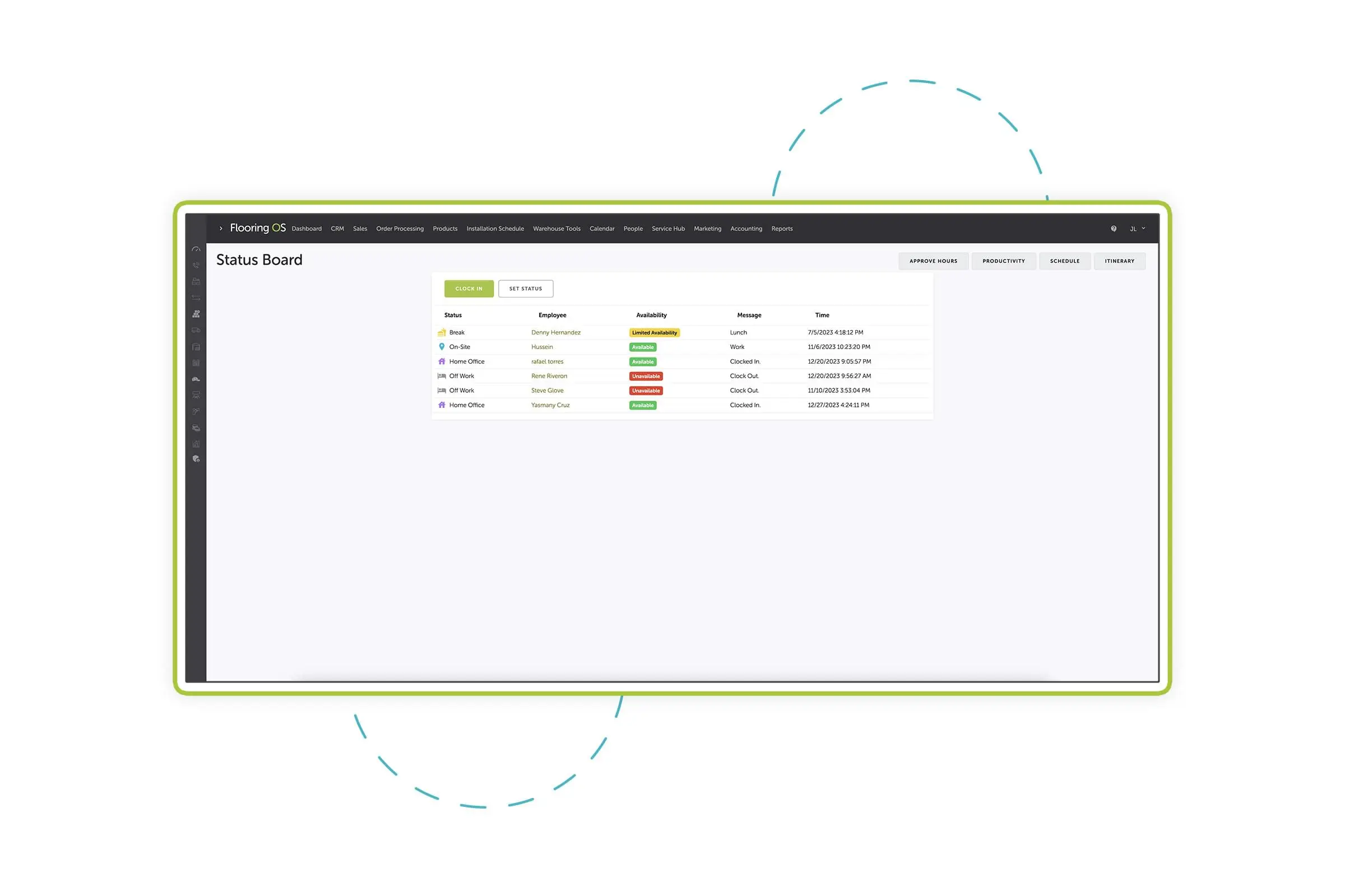Open the dashboard speedometer icon in sidebar
Screen dimensions: 1345x896
pyautogui.click(x=196, y=249)
